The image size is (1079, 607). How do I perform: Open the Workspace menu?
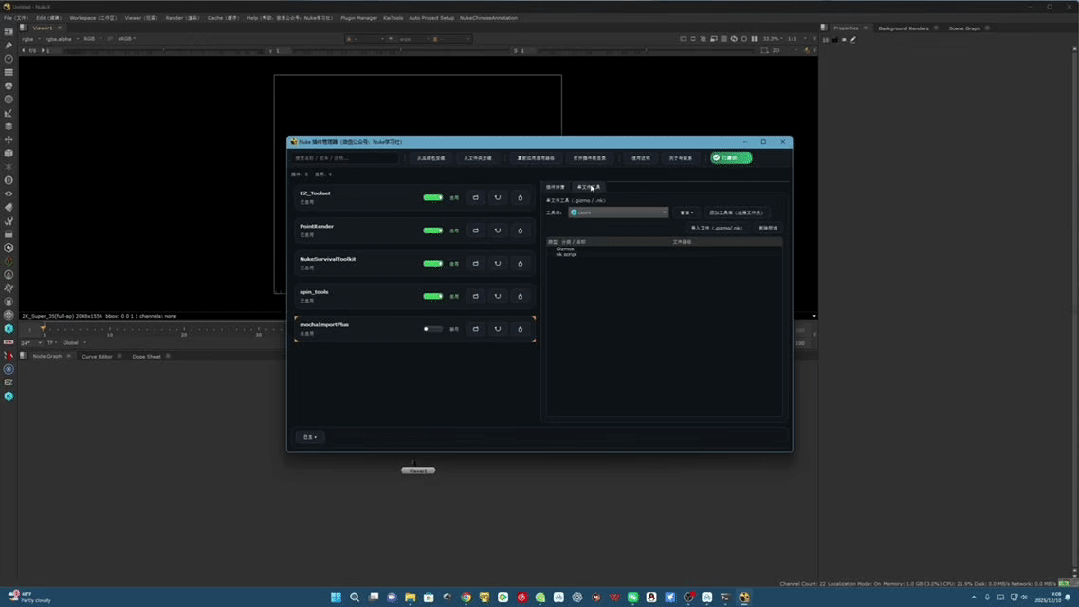[93, 18]
